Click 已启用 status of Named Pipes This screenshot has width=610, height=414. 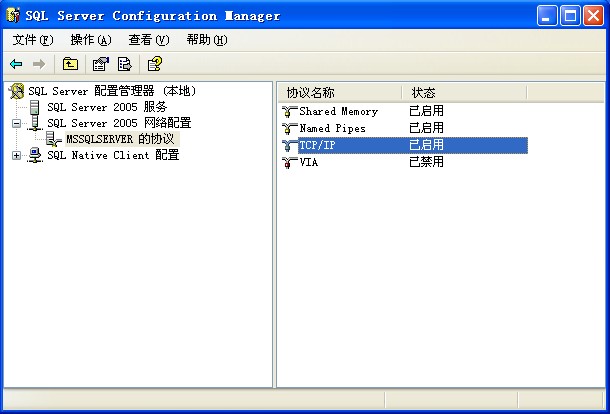pos(426,128)
